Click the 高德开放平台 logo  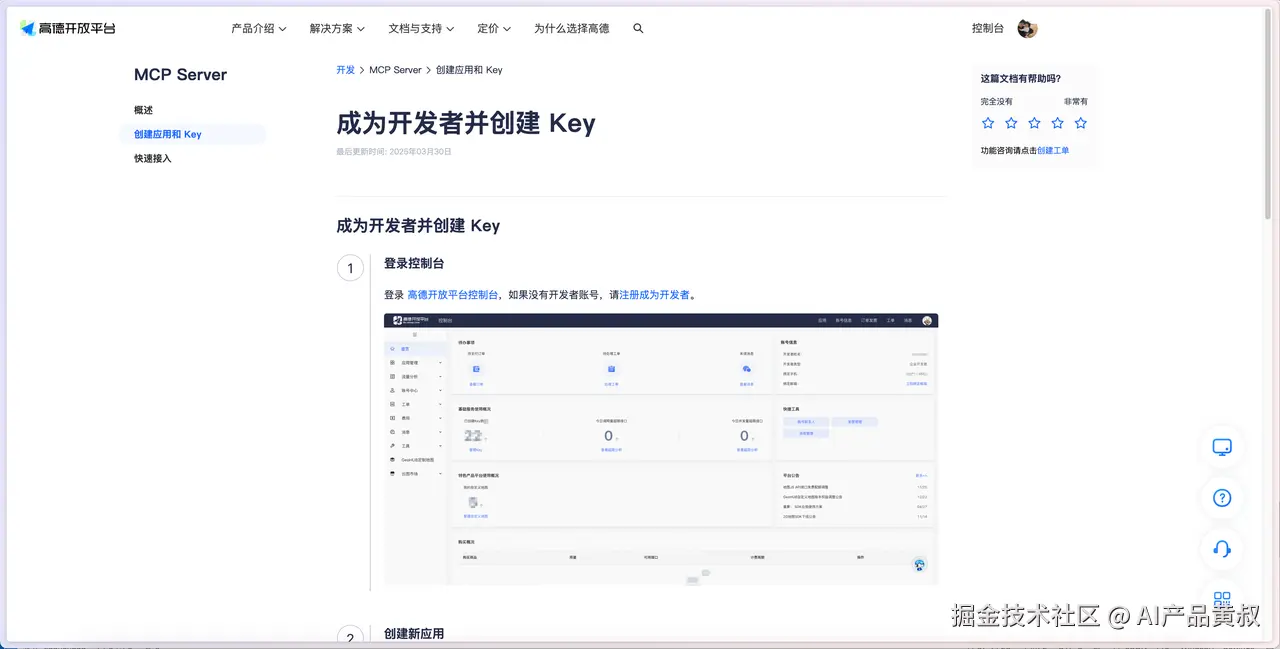click(68, 28)
